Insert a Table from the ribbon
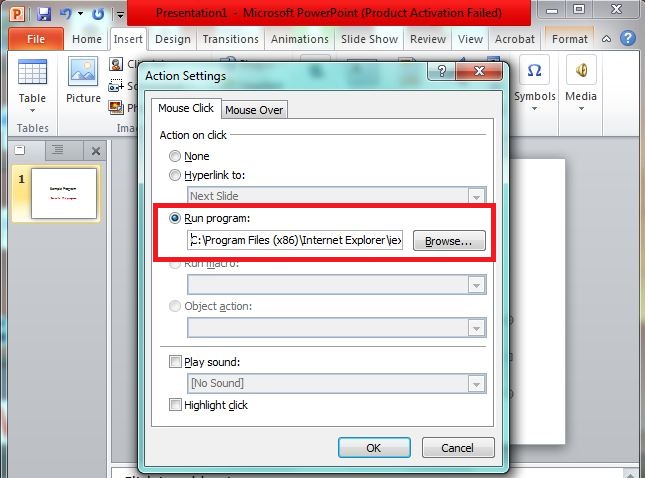This screenshot has height=478, width=645. tap(32, 85)
